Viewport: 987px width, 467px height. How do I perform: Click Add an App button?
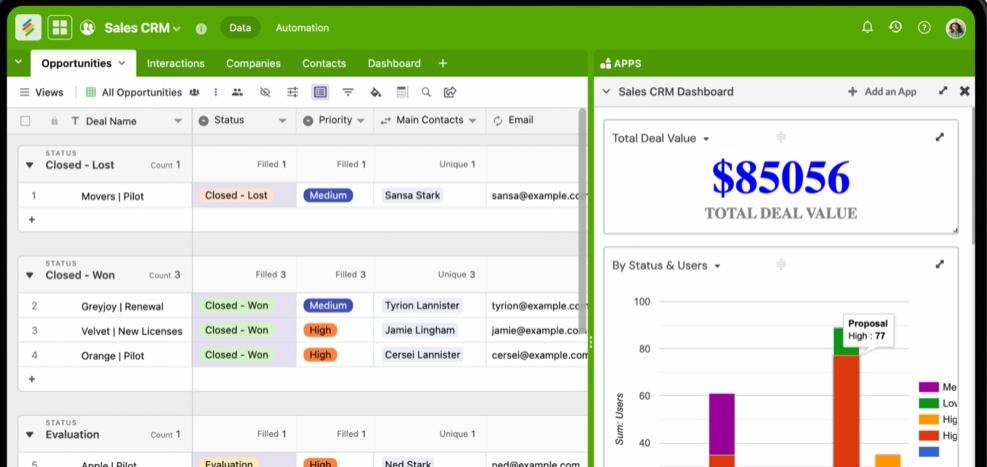882,91
